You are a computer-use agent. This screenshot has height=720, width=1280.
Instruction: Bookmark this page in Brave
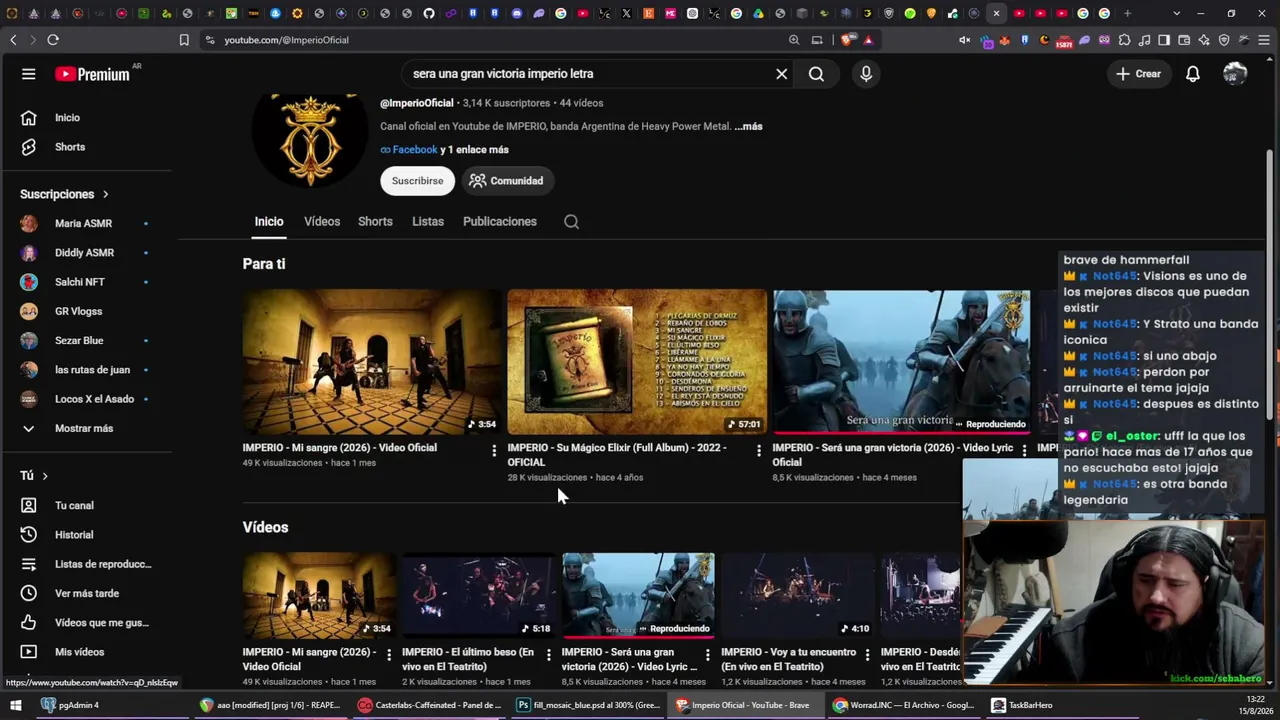(x=184, y=40)
